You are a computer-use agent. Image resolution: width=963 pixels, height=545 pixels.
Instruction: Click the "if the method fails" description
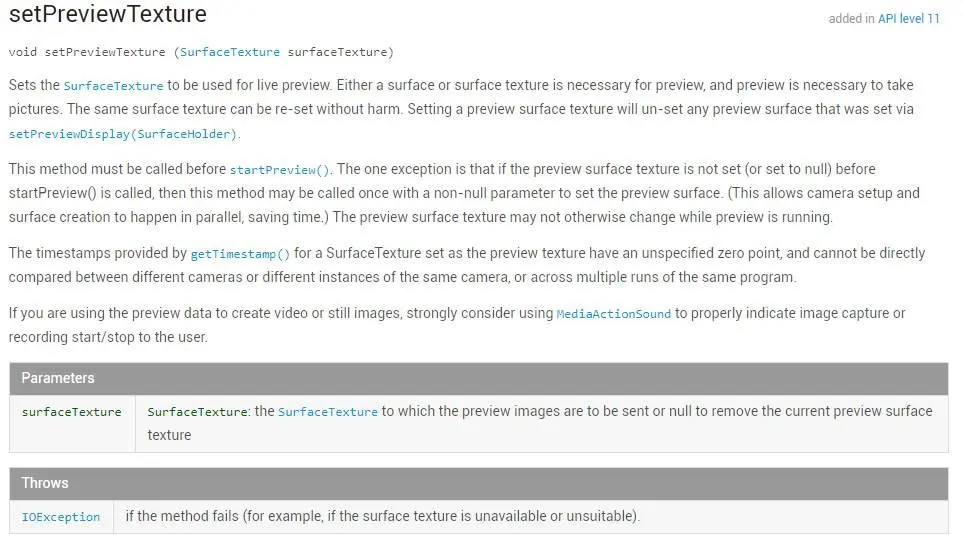tap(383, 516)
